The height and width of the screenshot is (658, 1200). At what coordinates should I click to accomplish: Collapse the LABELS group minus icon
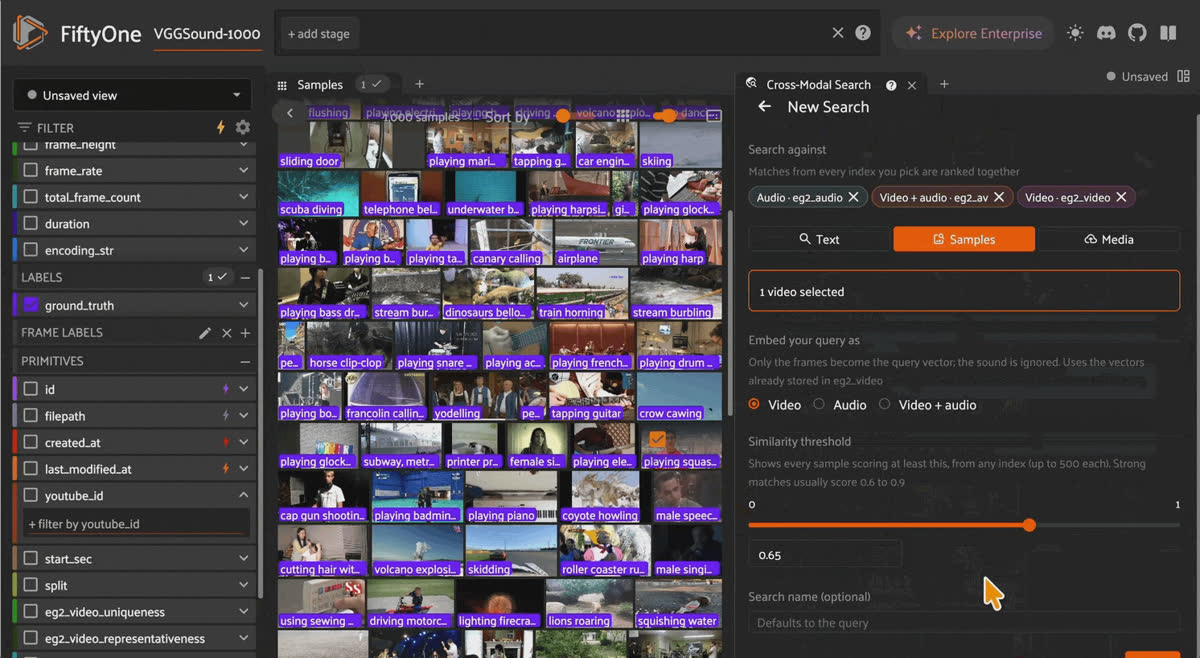click(x=245, y=277)
